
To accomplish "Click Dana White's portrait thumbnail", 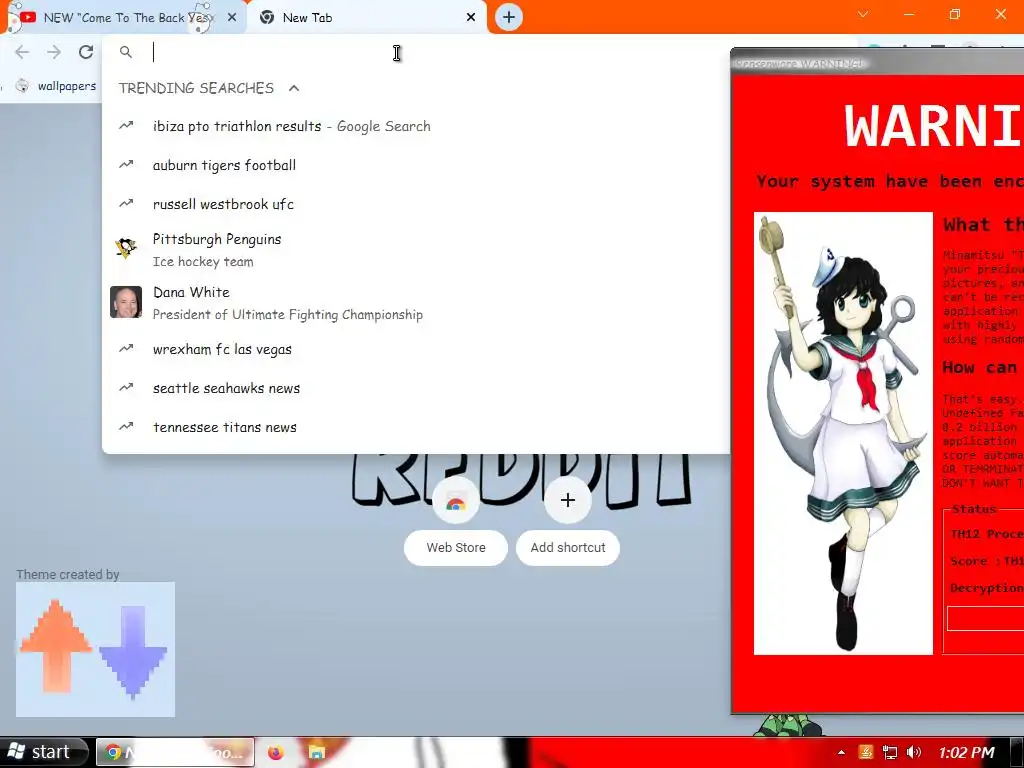I will tap(126, 302).
